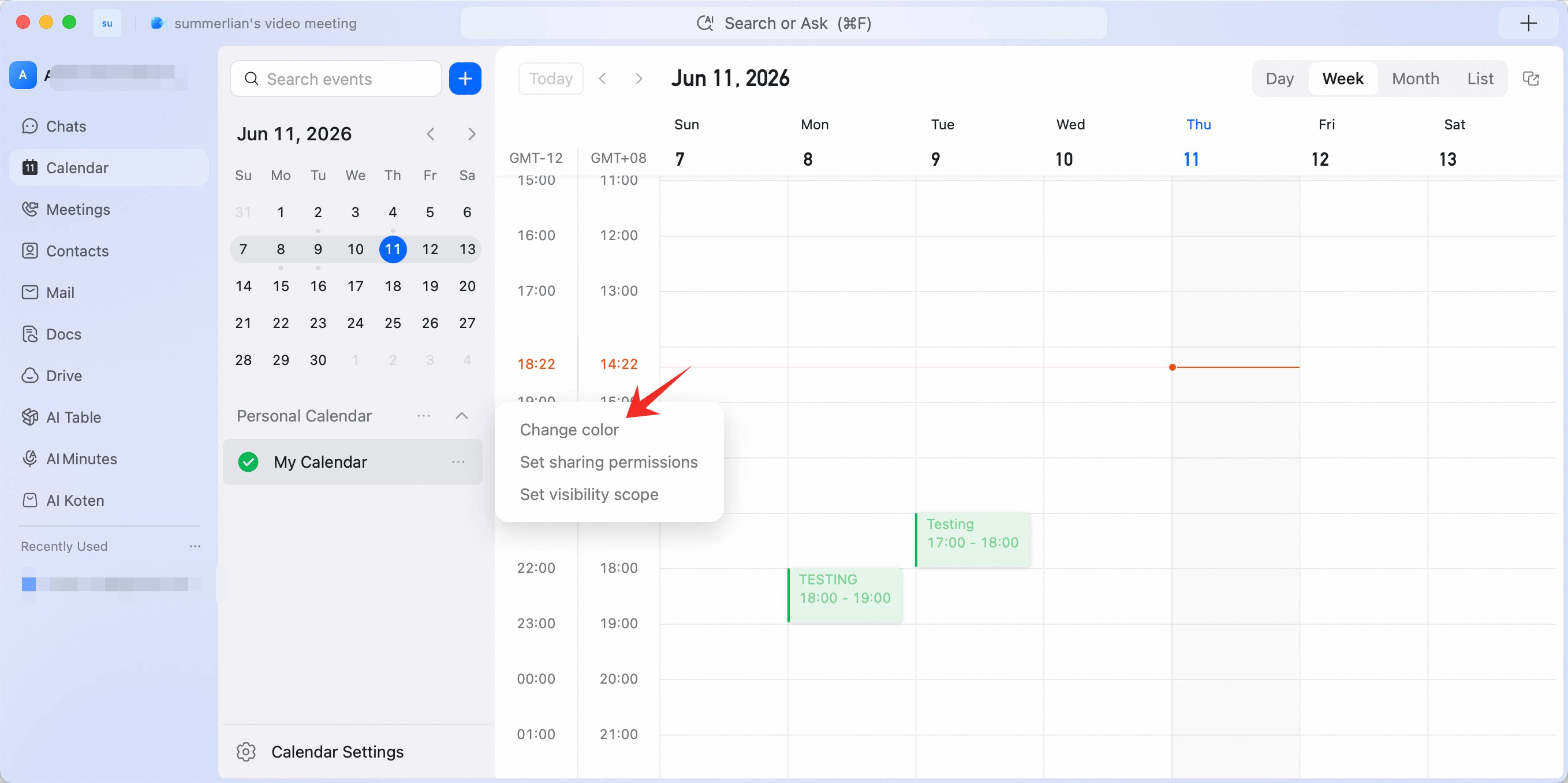This screenshot has height=783, width=1568.
Task: Open the Meetings section icon
Action: point(30,209)
